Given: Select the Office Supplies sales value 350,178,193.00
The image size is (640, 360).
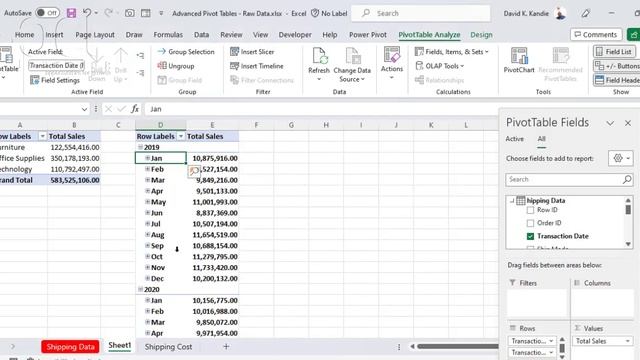Looking at the screenshot, I should pos(74,158).
